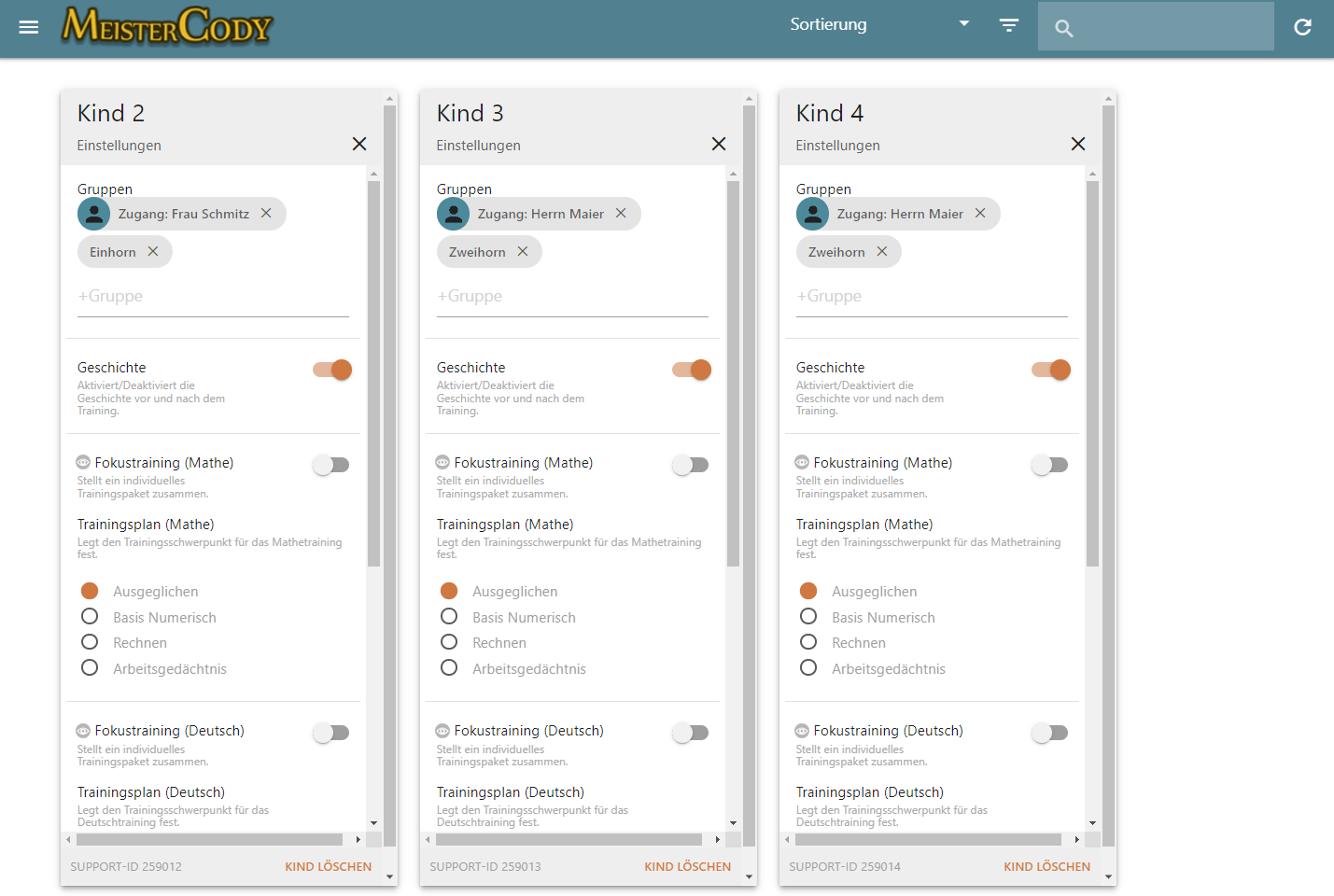
Task: Select Arbeitsgedächtnis radio for Kind 2
Action: (90, 667)
